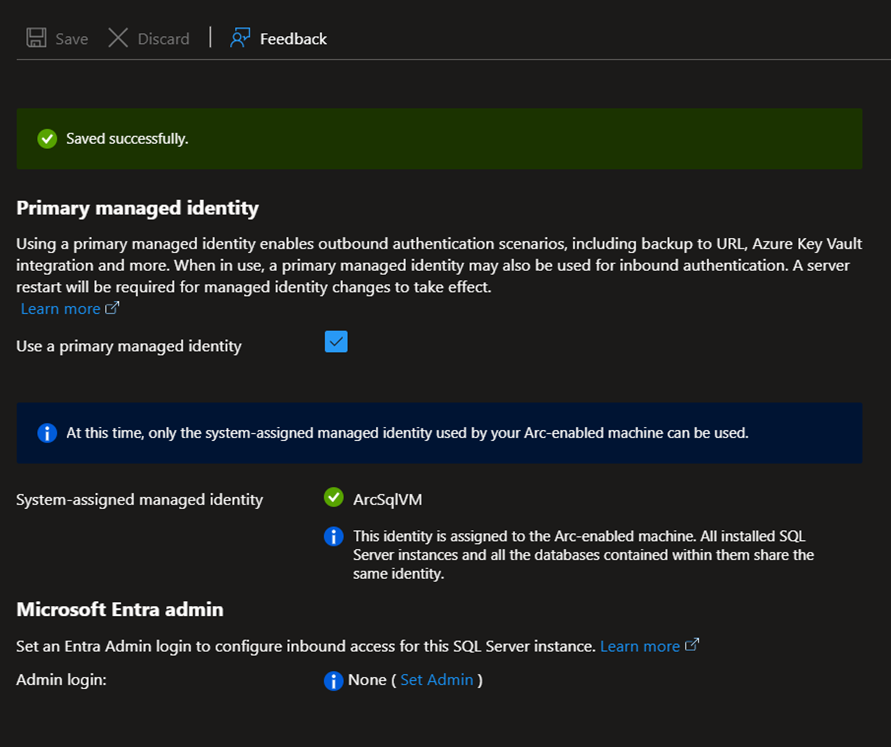Viewport: 891px width, 747px height.
Task: Click the Save floppy disk icon
Action: pyautogui.click(x=36, y=38)
